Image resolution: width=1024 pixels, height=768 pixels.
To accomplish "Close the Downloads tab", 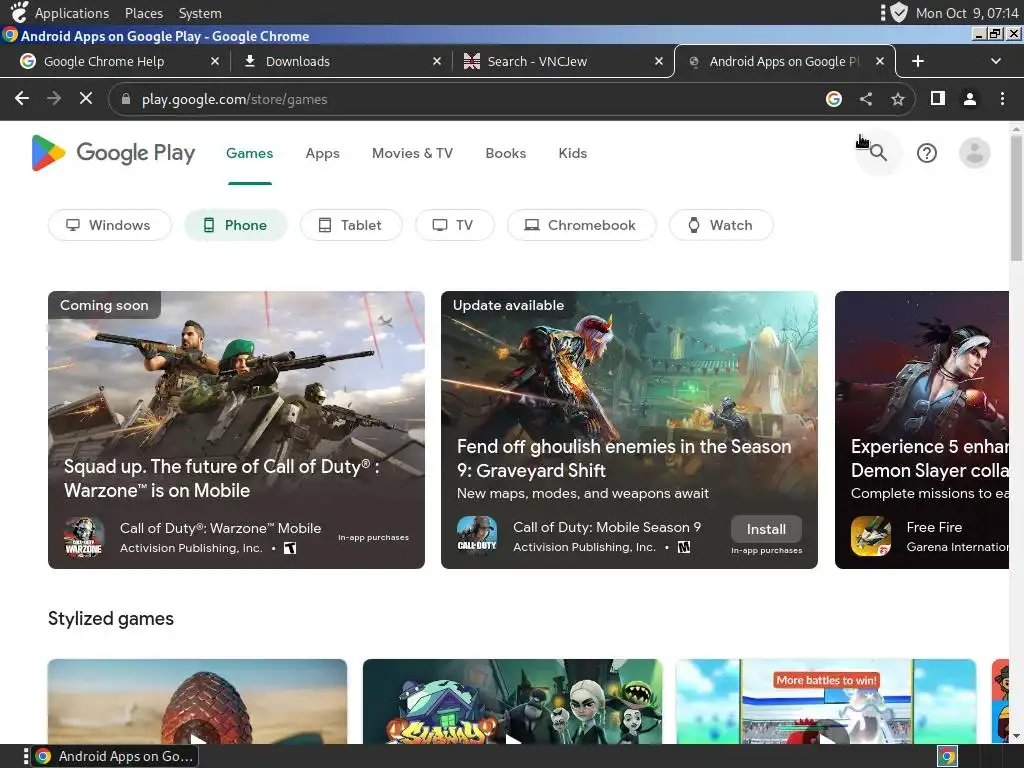I will (437, 61).
